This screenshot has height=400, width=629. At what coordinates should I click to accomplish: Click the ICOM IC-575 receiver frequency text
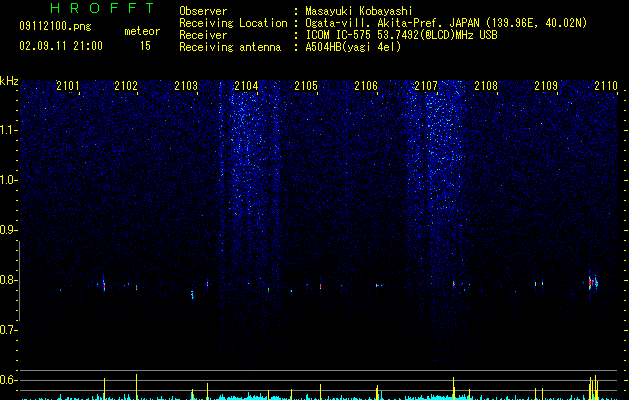(x=401, y=35)
